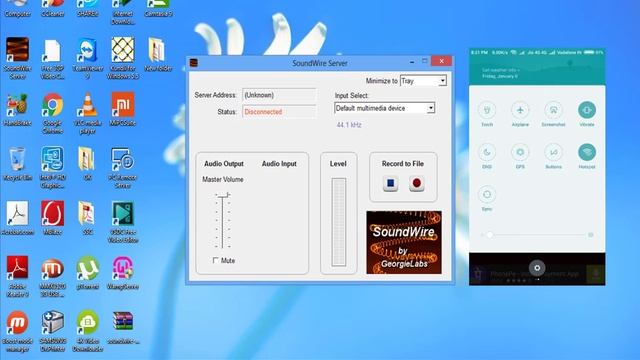This screenshot has height=360, width=640.
Task: Click the Level meter bar
Action: (x=339, y=222)
